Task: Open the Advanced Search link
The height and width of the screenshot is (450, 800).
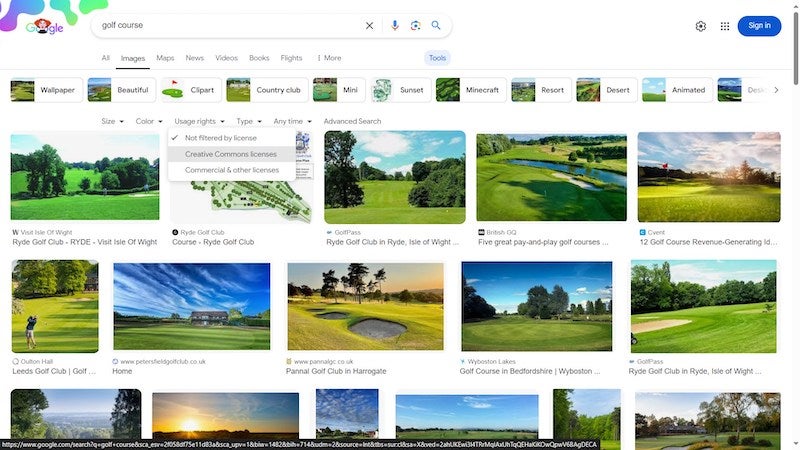Action: coord(352,121)
